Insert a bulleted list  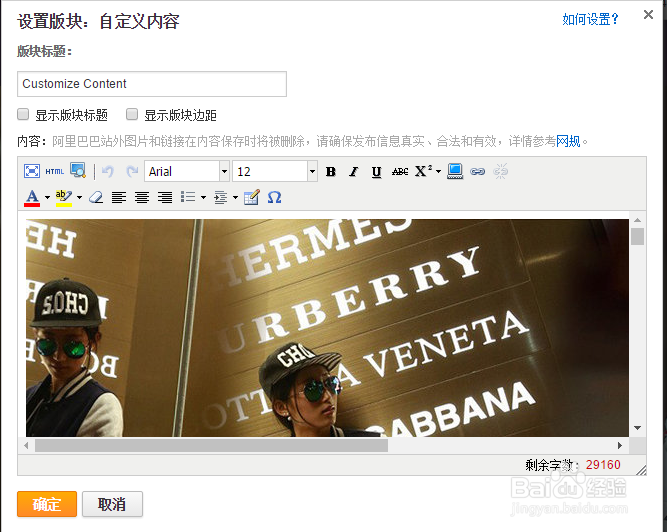[x=188, y=197]
